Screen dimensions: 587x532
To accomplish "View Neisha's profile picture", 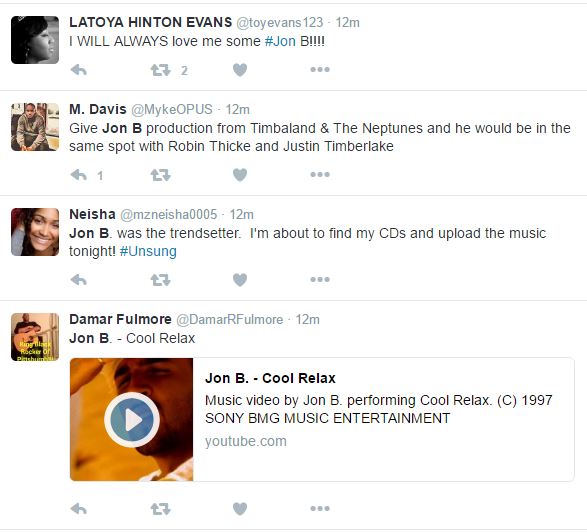I will click(x=35, y=232).
